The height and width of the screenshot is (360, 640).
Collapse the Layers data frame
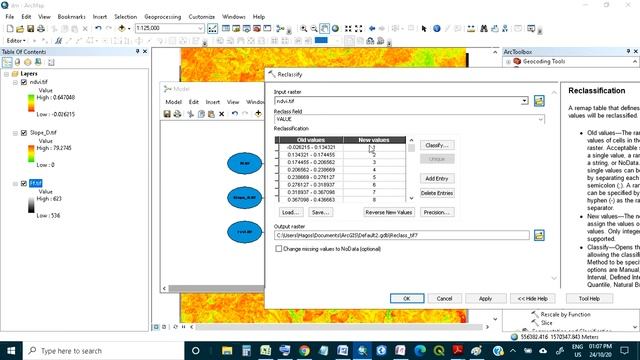click(x=7, y=74)
